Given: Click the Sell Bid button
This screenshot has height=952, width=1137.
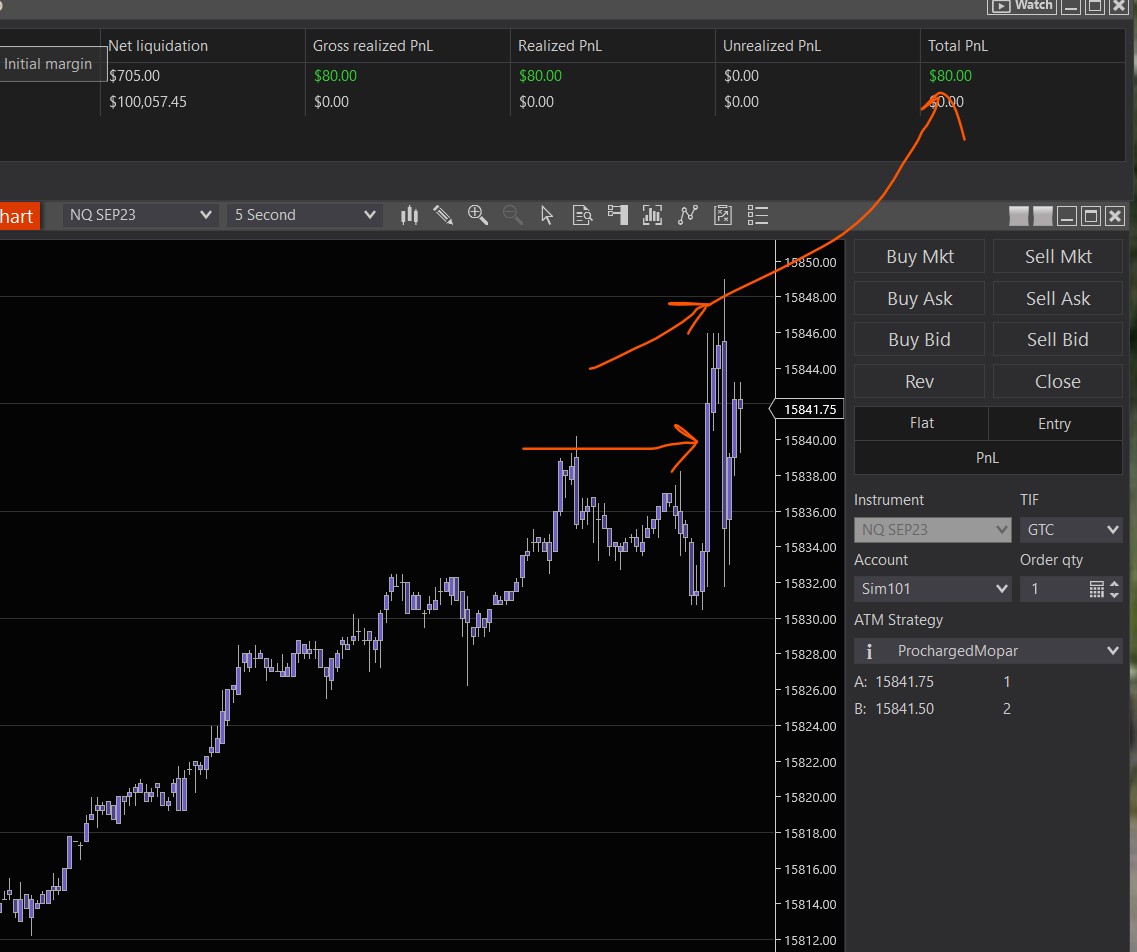Looking at the screenshot, I should [x=1058, y=340].
